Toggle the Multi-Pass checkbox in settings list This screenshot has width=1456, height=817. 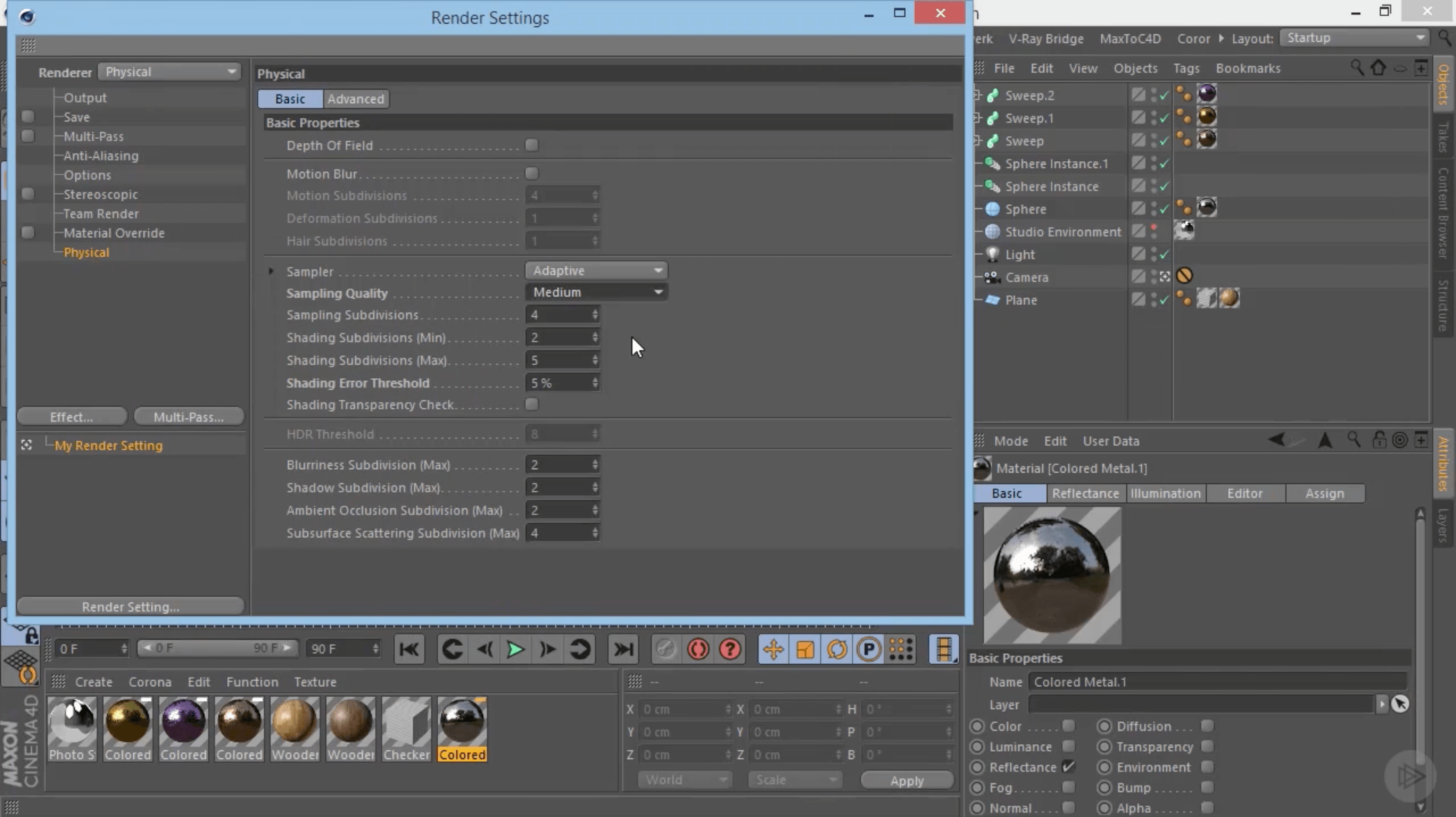point(28,136)
